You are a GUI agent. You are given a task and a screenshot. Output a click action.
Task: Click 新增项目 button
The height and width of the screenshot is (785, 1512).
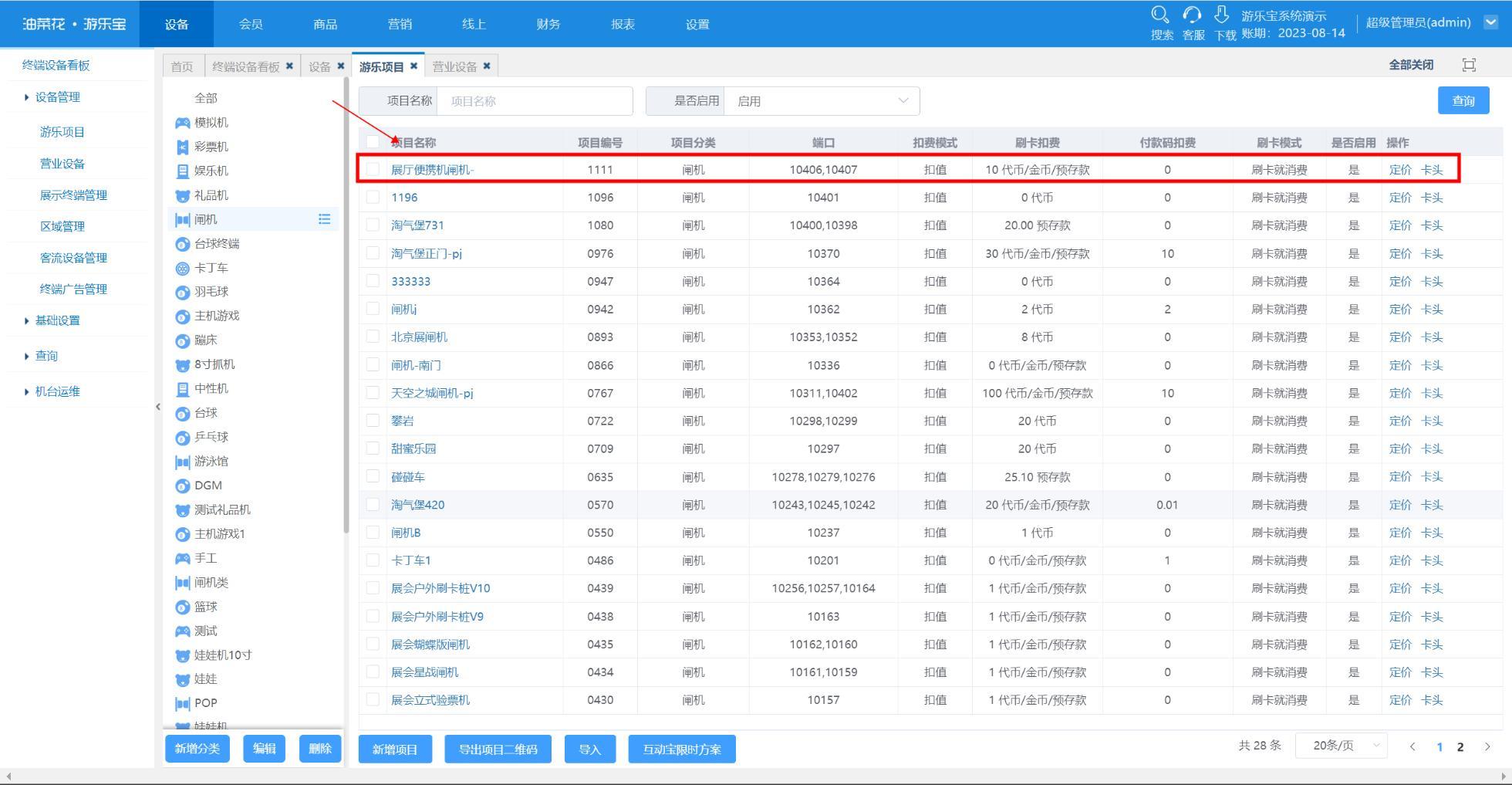395,749
